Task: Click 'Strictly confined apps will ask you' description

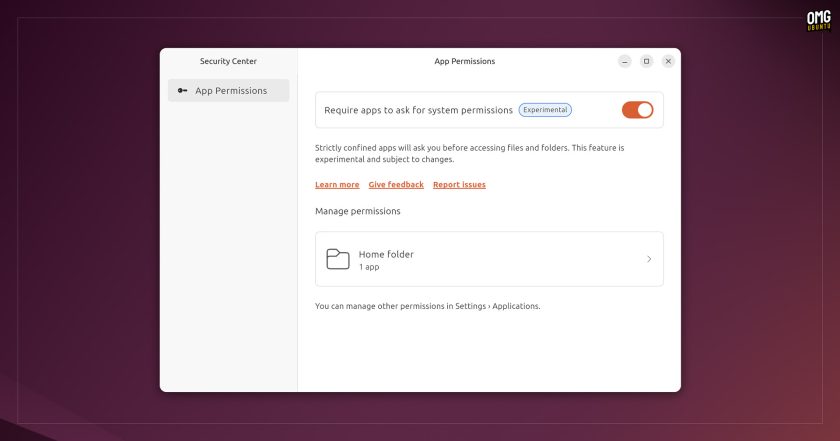Action: tap(469, 153)
